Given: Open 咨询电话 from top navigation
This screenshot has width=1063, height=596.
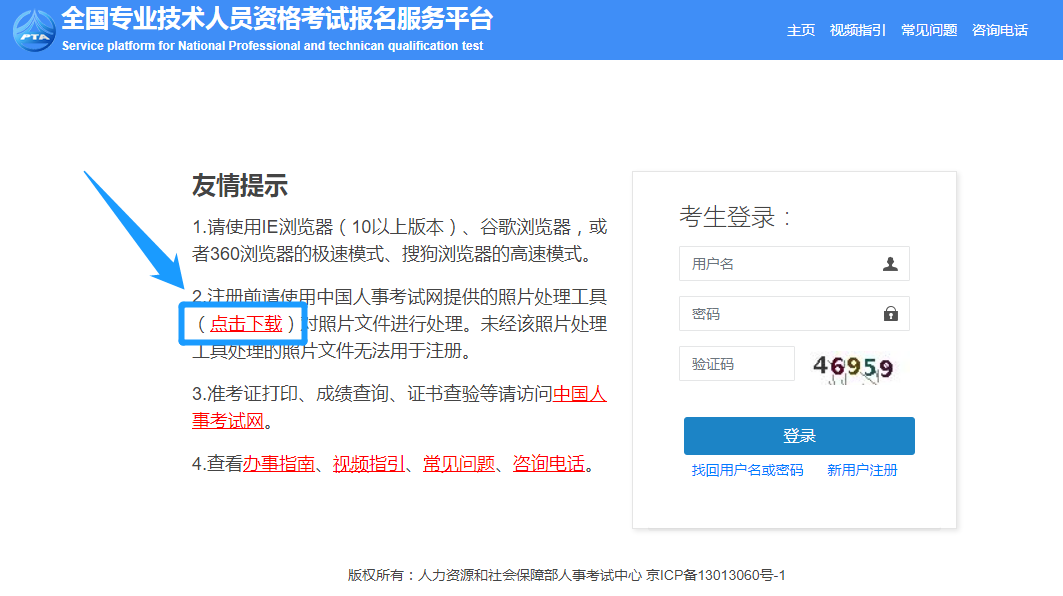Looking at the screenshot, I should (x=999, y=31).
